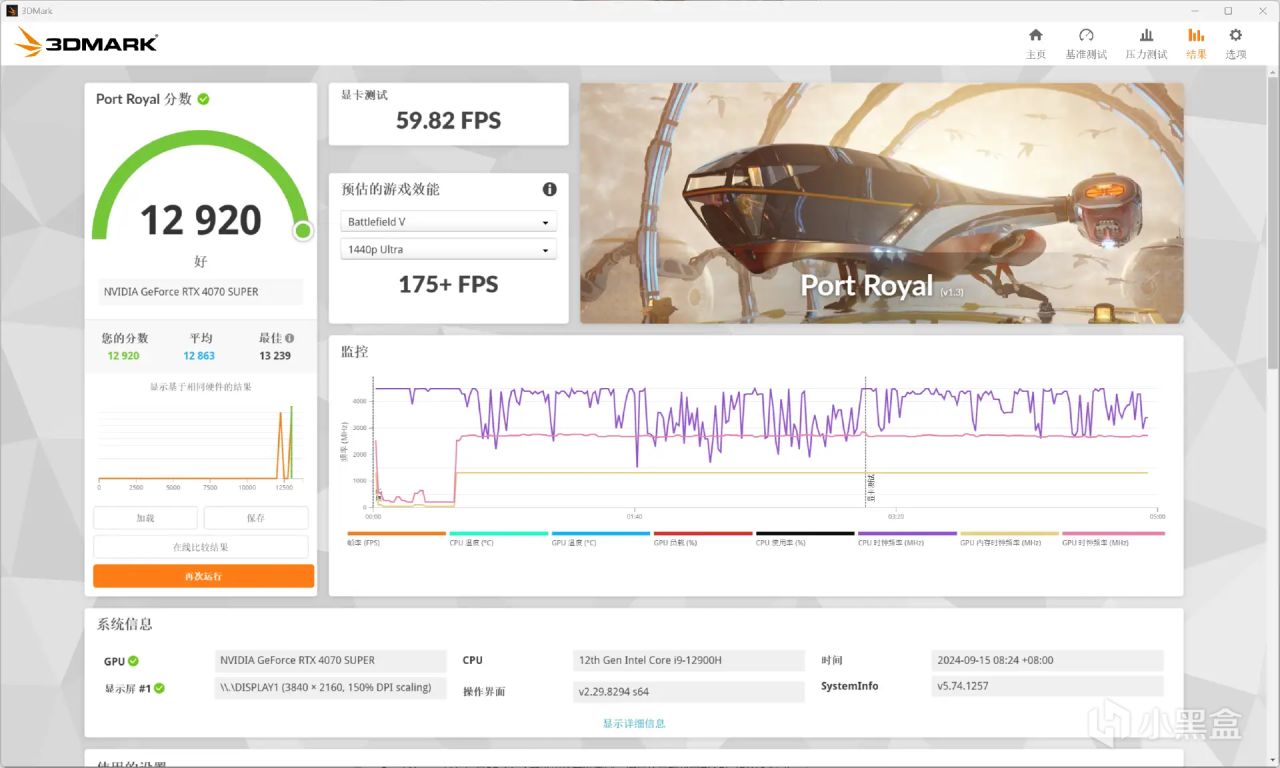Viewport: 1280px width, 768px height.
Task: Go to the 主页 home tab
Action: [x=1036, y=44]
